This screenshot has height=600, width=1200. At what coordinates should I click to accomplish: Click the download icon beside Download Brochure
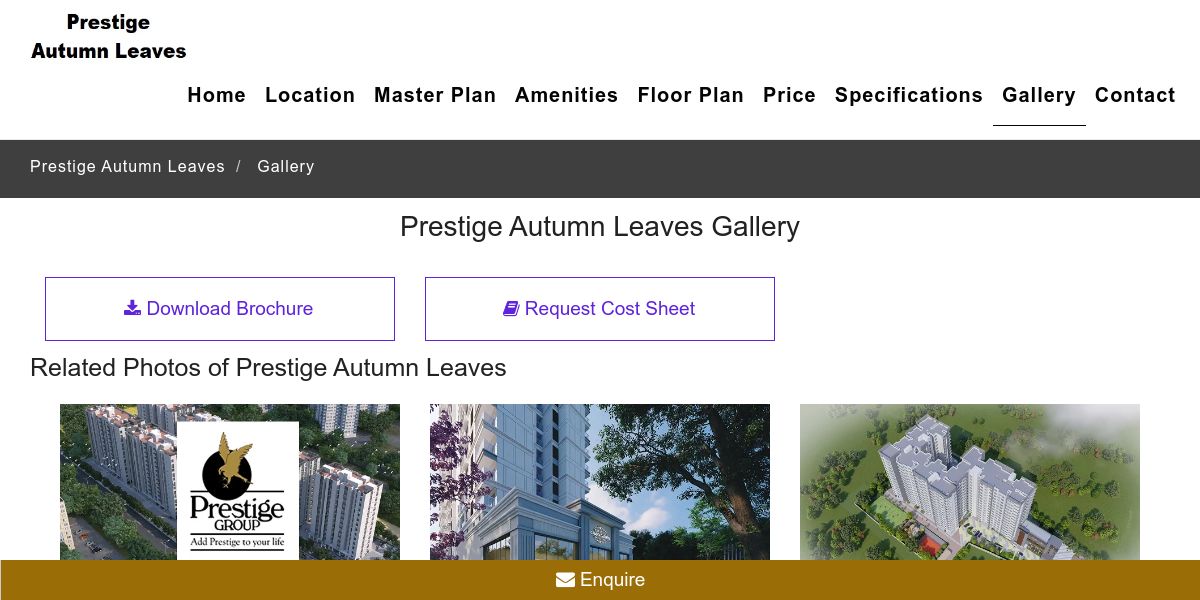[132, 308]
